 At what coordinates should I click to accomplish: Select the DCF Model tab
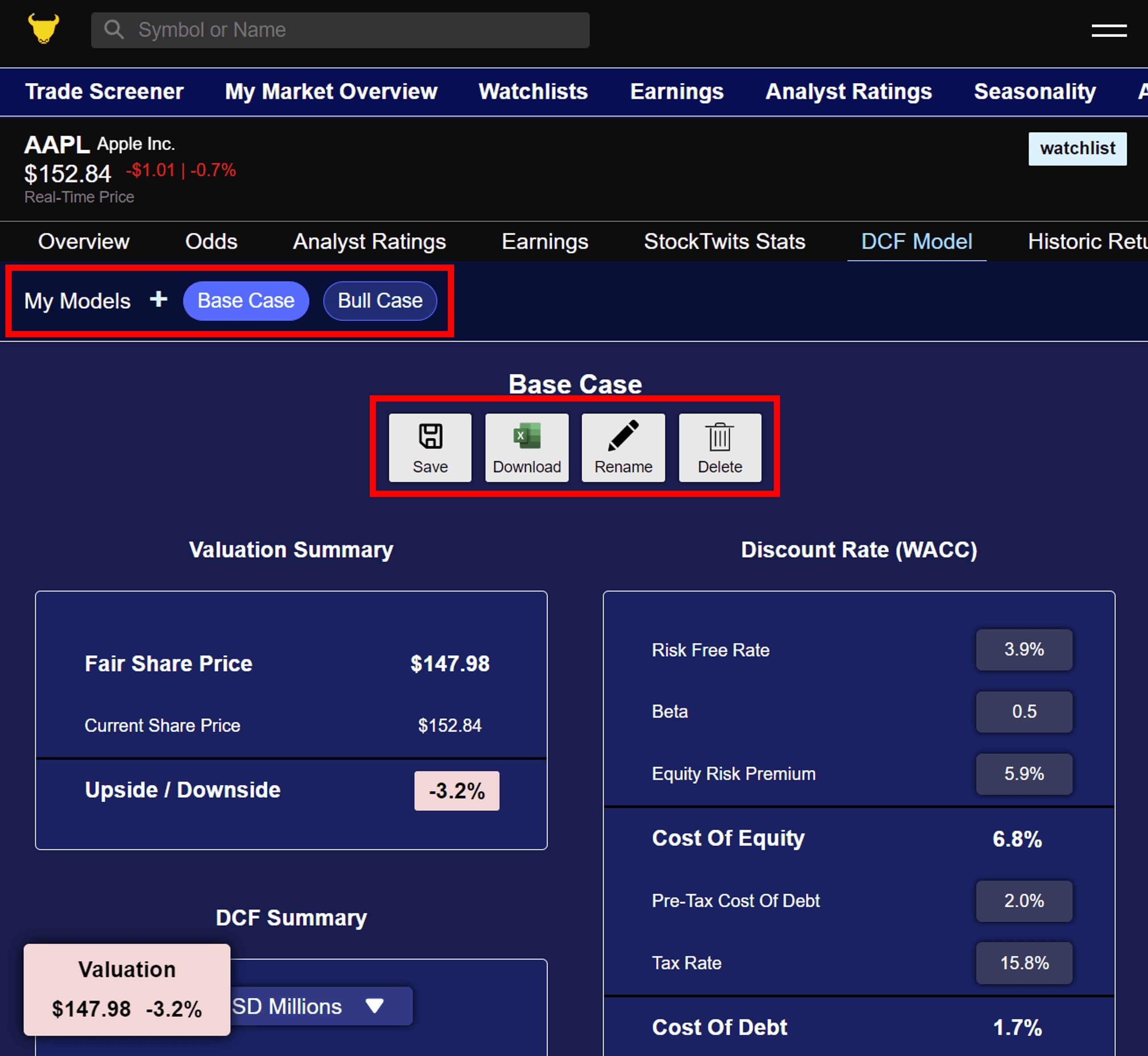(917, 242)
